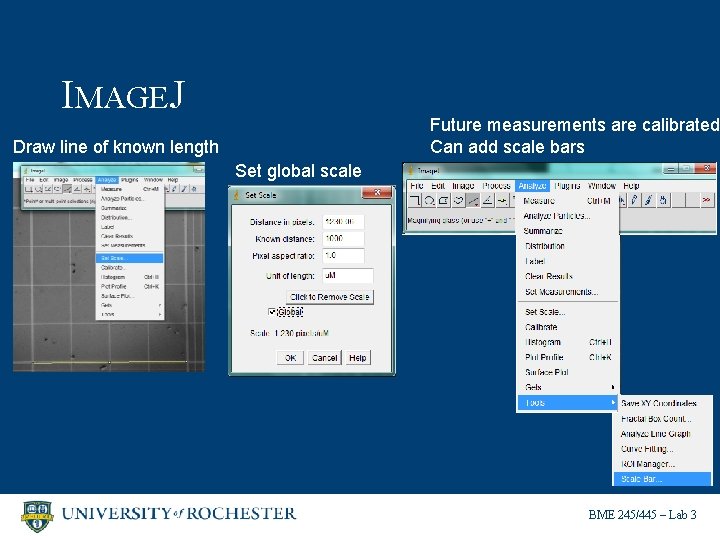
Task: Select Straight Line tool in large ImageJ toolbar
Action: [473, 200]
